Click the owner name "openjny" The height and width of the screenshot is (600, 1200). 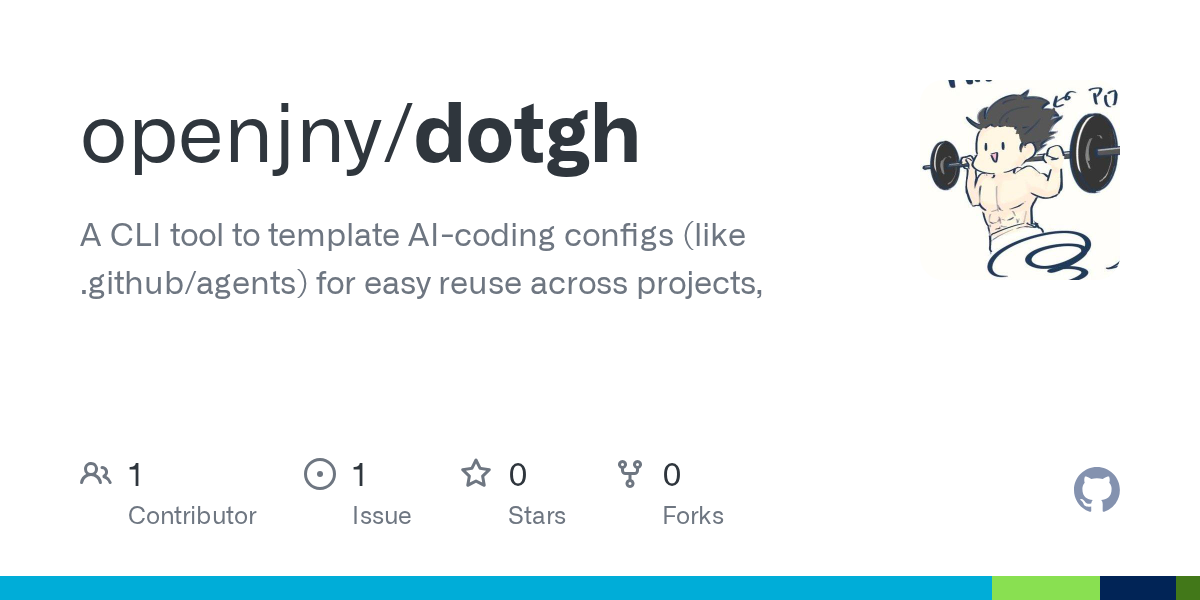point(239,137)
